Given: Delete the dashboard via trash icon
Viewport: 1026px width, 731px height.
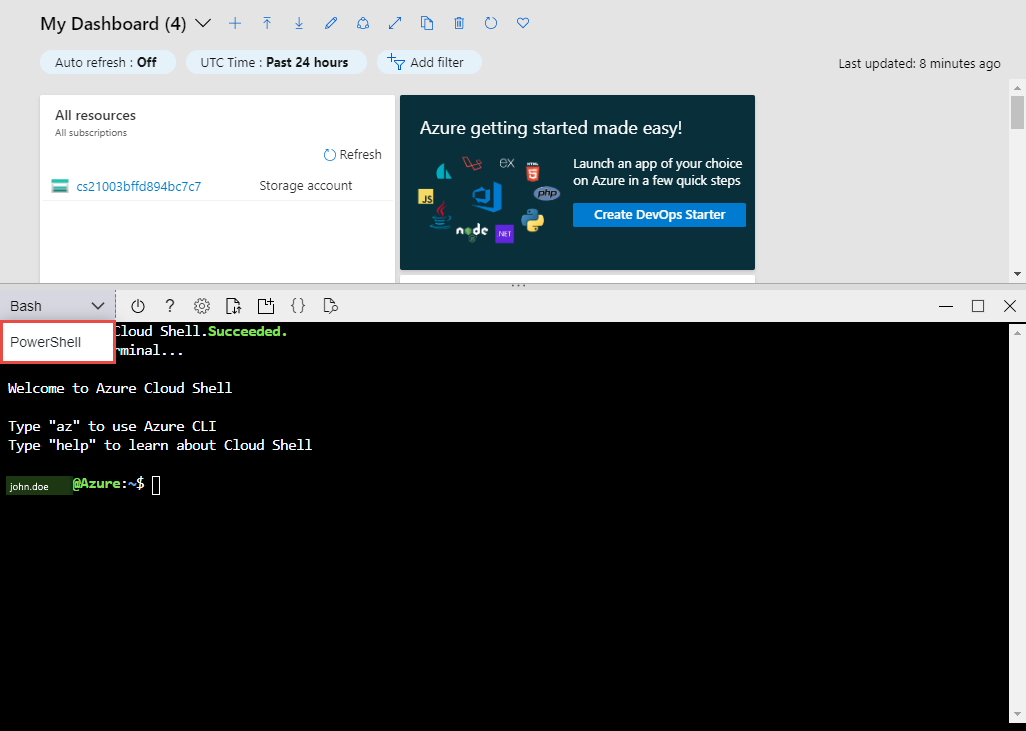Looking at the screenshot, I should (x=459, y=23).
